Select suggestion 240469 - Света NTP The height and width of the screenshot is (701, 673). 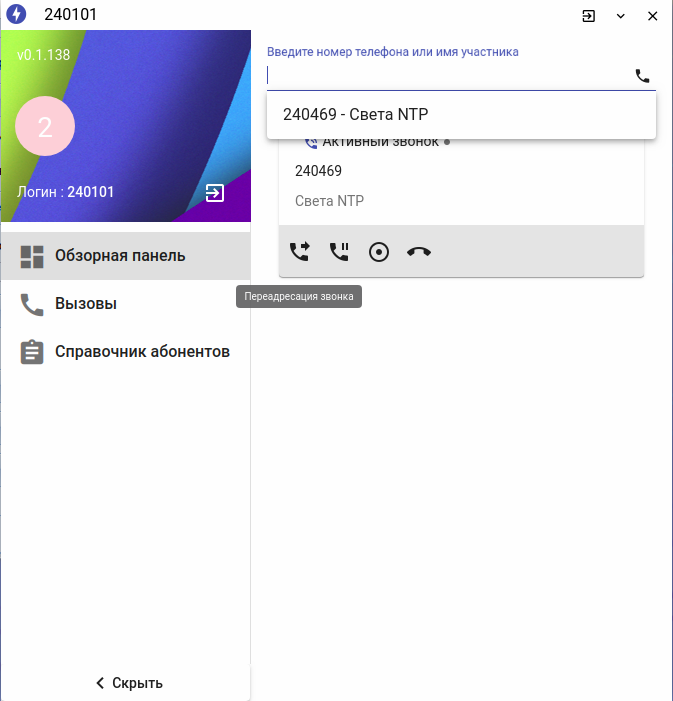461,114
